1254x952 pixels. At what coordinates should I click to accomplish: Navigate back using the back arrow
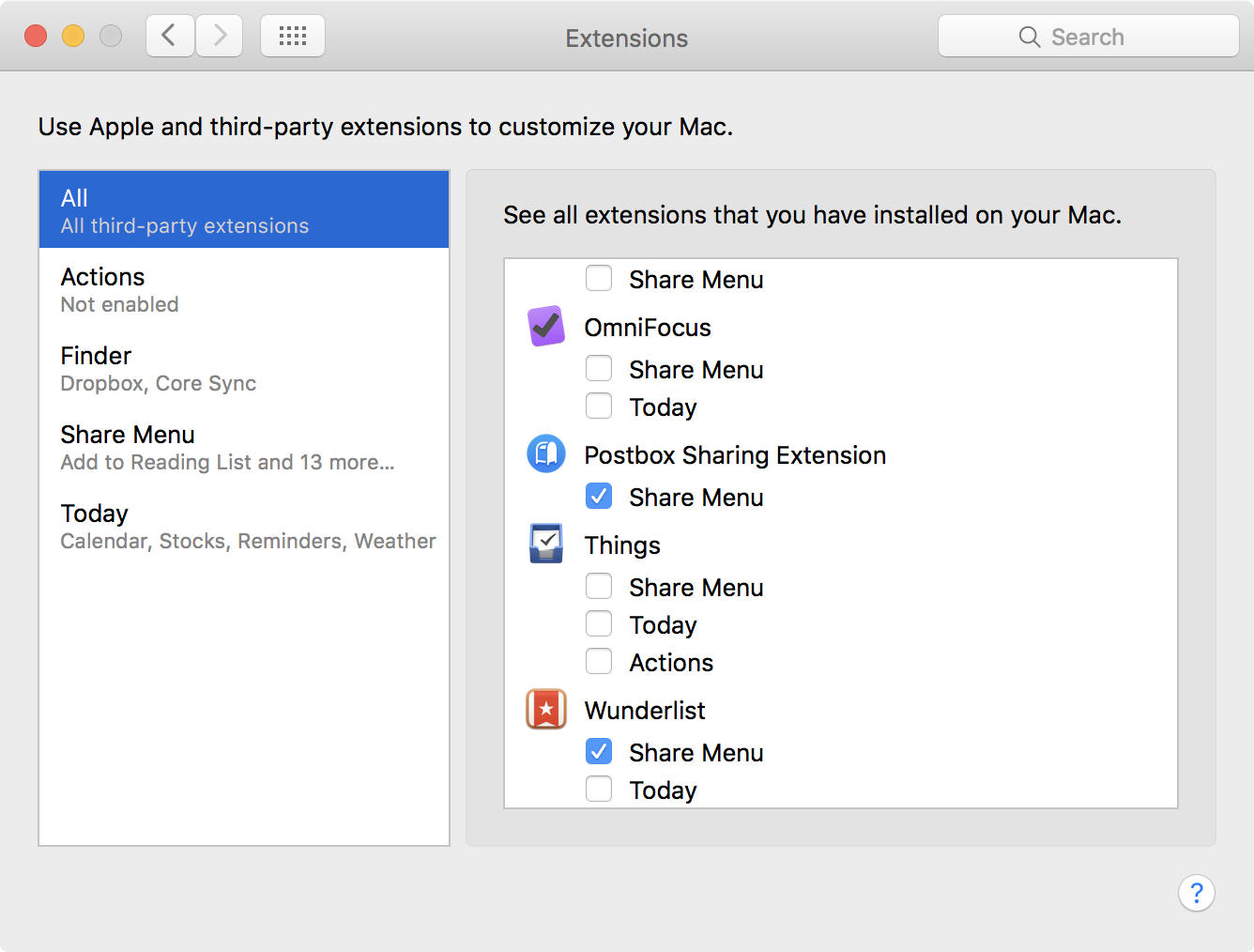pyautogui.click(x=169, y=35)
